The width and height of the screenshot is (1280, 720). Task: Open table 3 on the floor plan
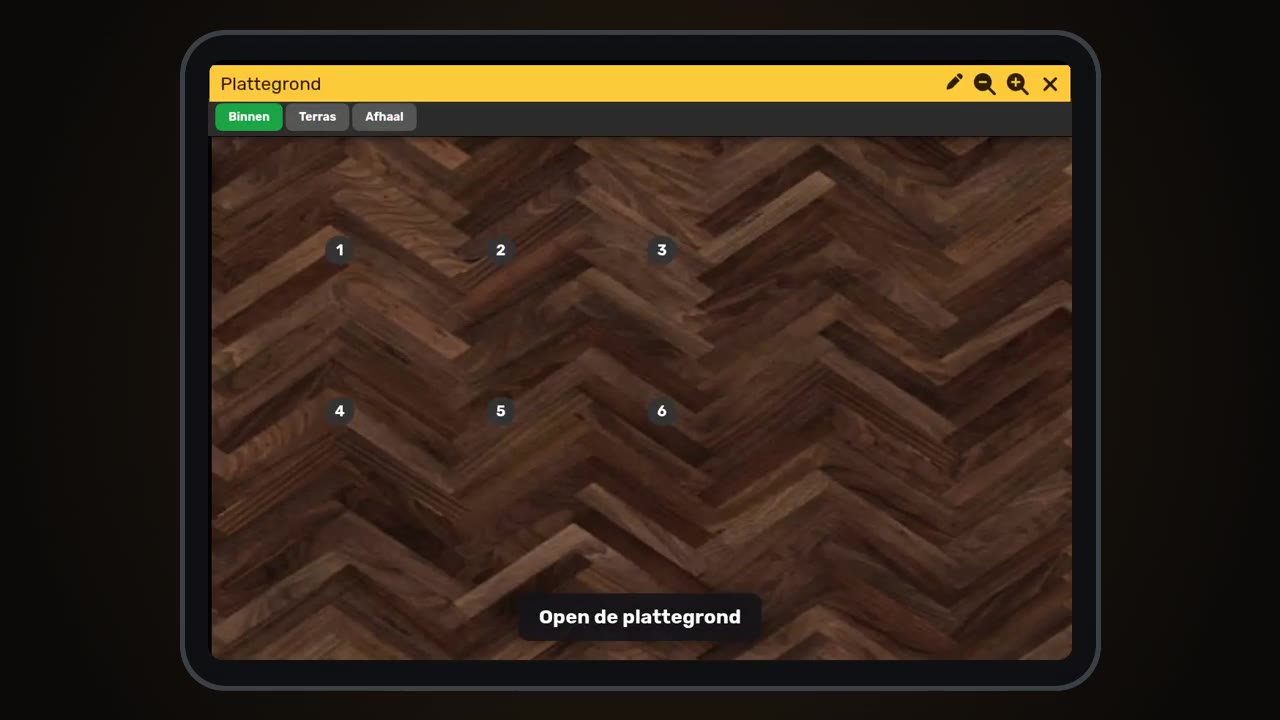pos(661,250)
